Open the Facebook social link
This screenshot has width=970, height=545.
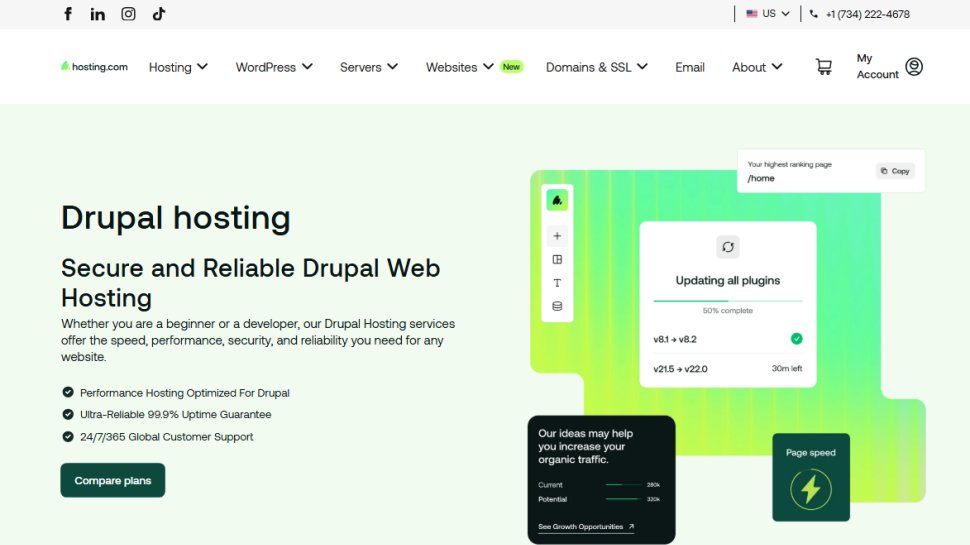tap(68, 14)
